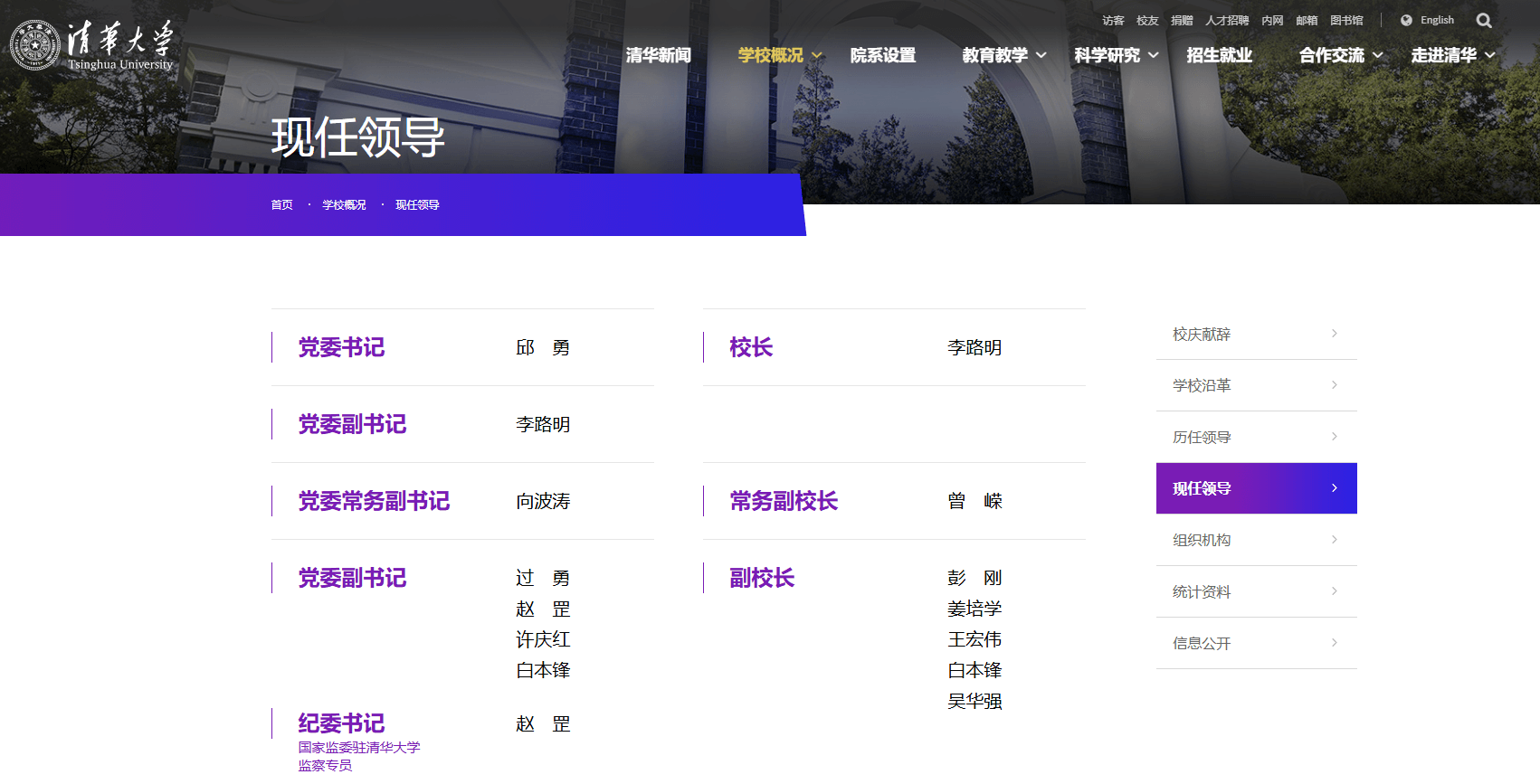Click the name 王宏伟
This screenshot has height=784, width=1540.
[x=974, y=640]
